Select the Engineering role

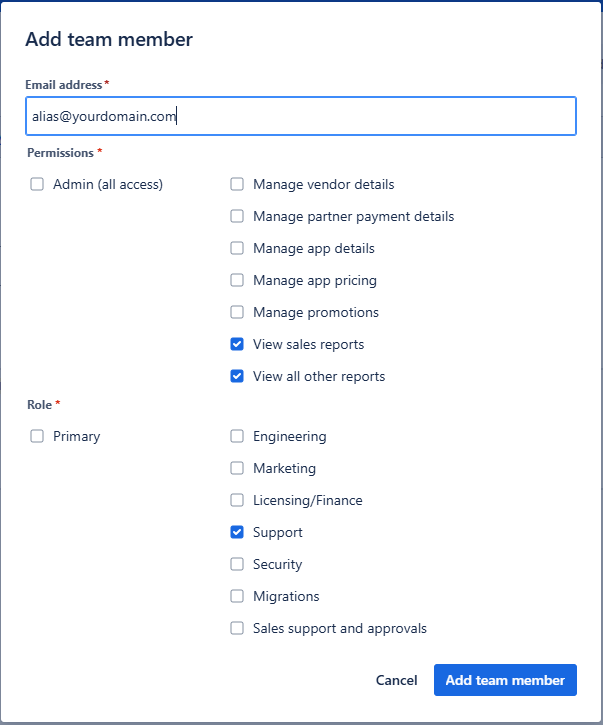(x=237, y=436)
